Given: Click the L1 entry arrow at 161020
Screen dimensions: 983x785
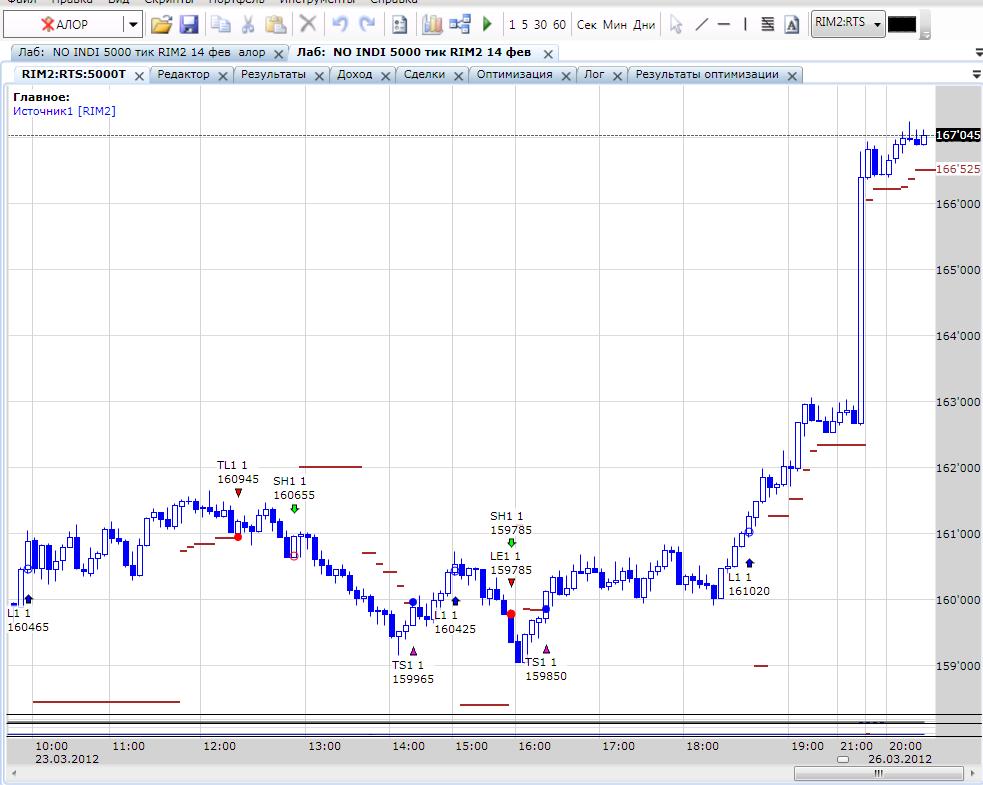Looking at the screenshot, I should [x=749, y=563].
